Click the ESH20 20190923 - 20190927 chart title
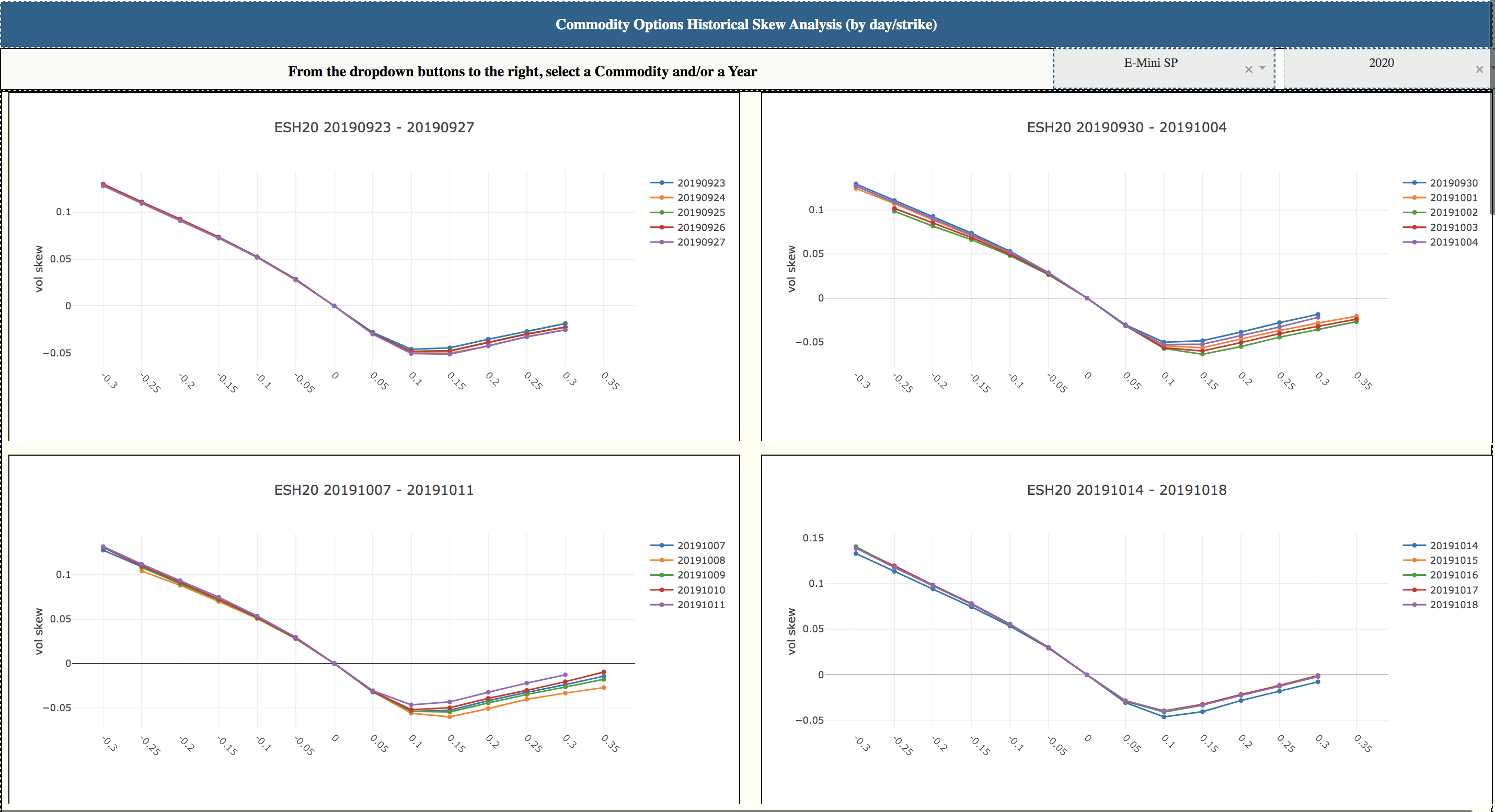The height and width of the screenshot is (812, 1495). tap(374, 127)
